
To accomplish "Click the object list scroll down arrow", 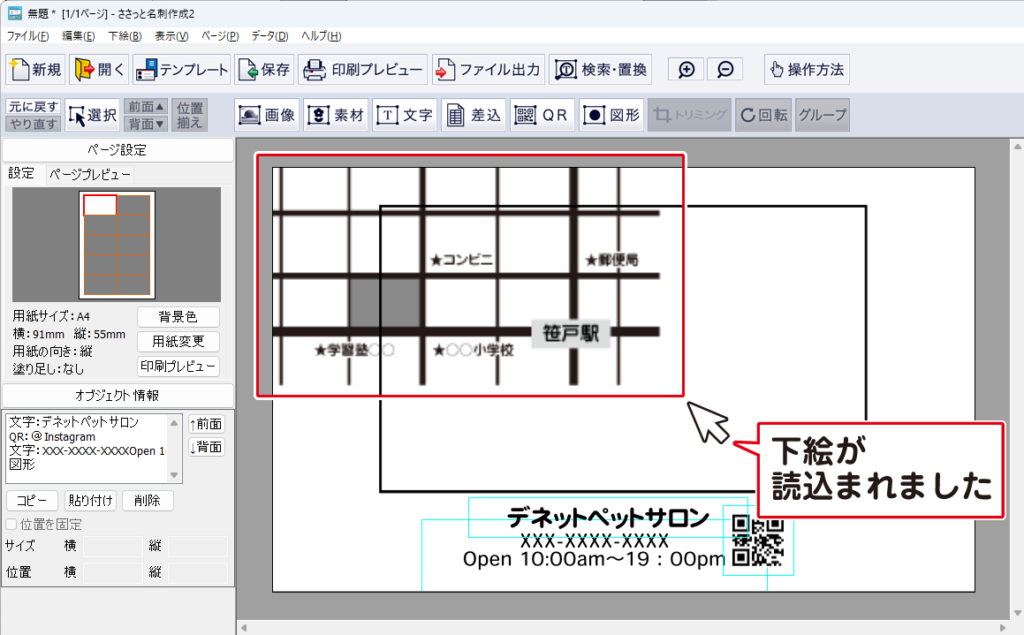I will click(x=174, y=475).
